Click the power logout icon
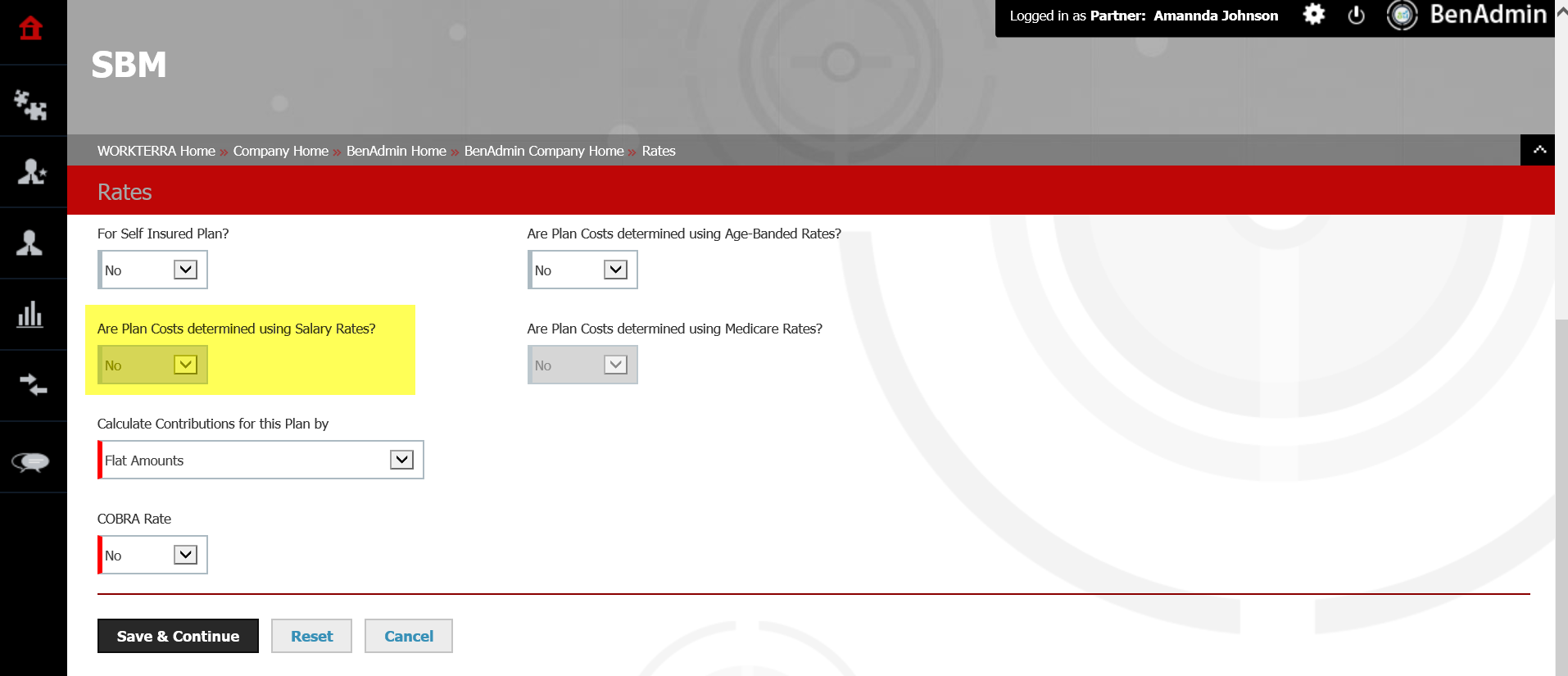The image size is (1568, 676). 1357,16
